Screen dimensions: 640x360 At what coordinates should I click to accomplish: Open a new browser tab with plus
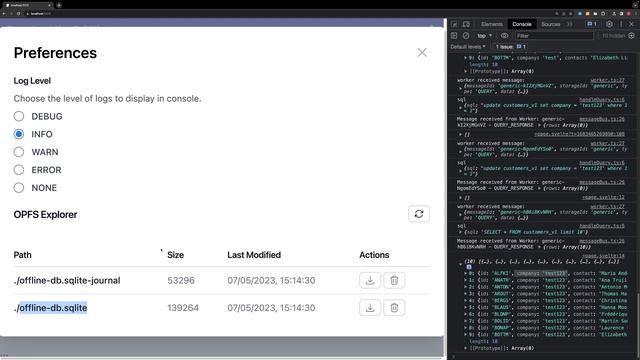tap(59, 5)
